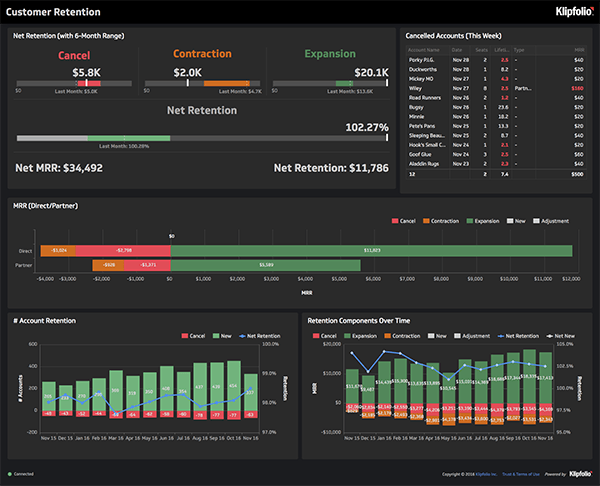Click the Direct expansion bar showing $11,823
The width and height of the screenshot is (600, 486).
[x=372, y=251]
